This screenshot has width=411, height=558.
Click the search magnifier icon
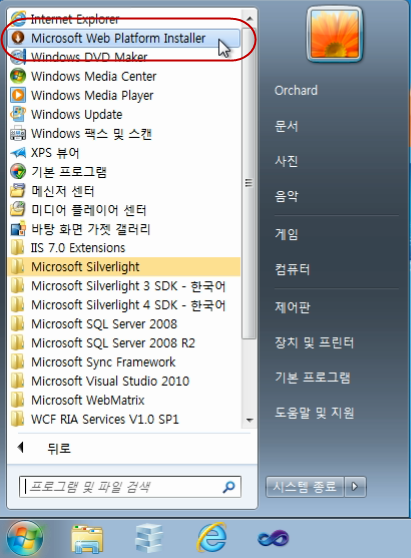[x=229, y=487]
